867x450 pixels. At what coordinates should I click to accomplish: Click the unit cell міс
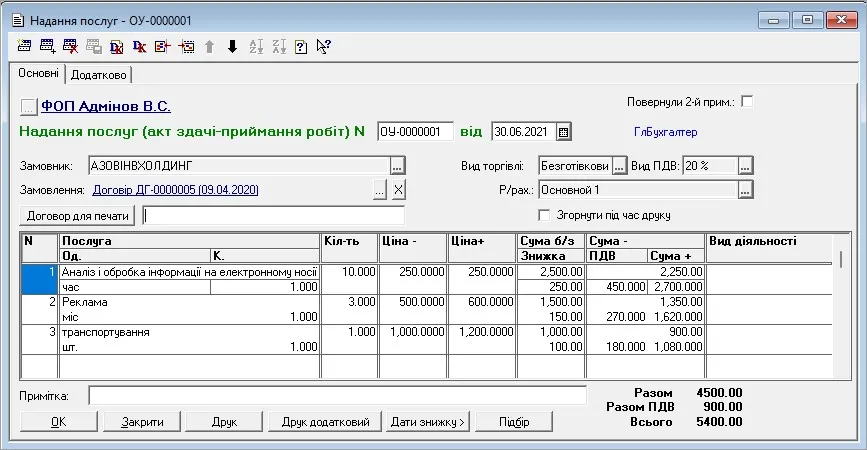(x=135, y=317)
